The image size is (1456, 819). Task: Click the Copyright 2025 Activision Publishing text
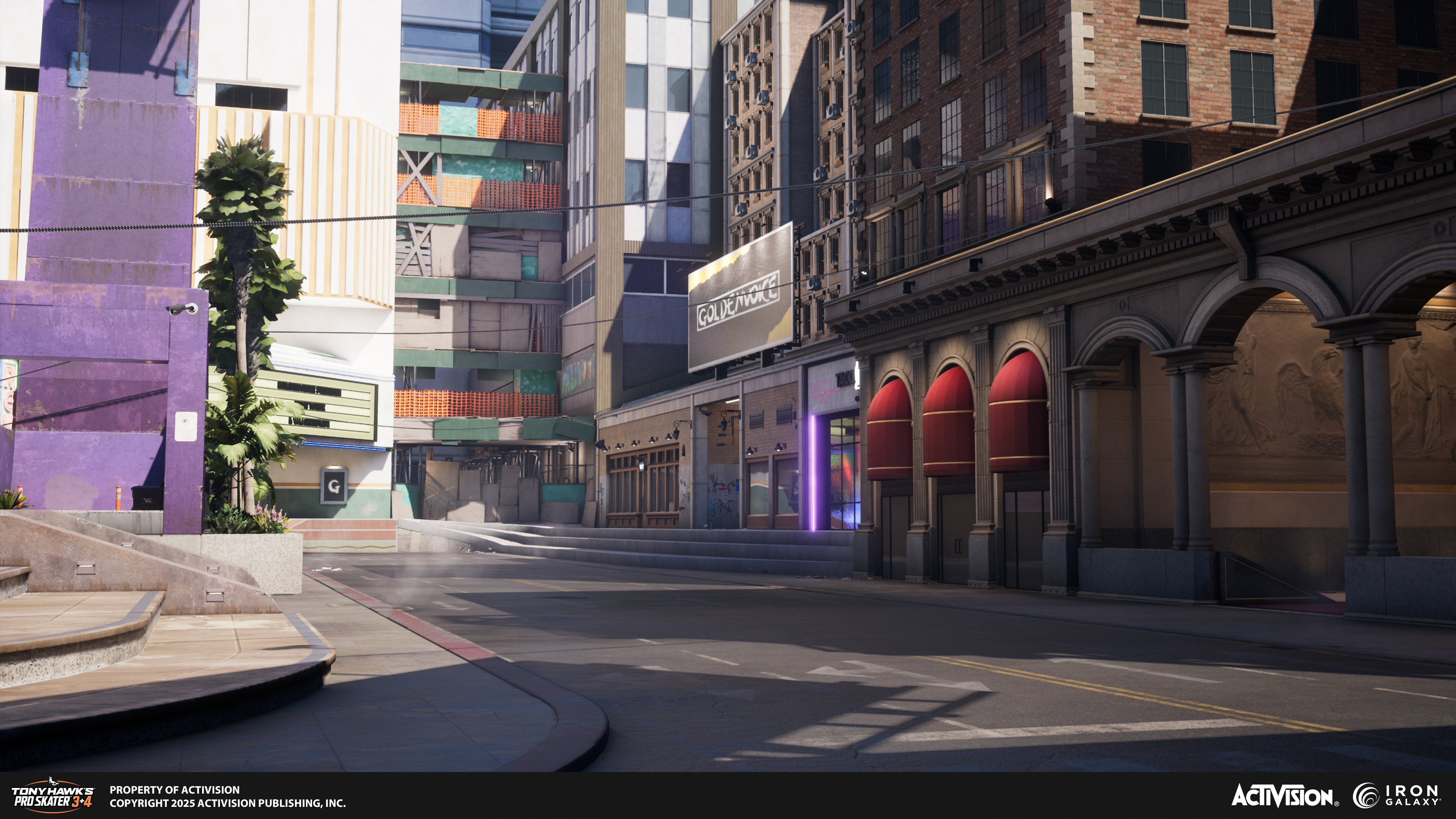click(x=227, y=803)
